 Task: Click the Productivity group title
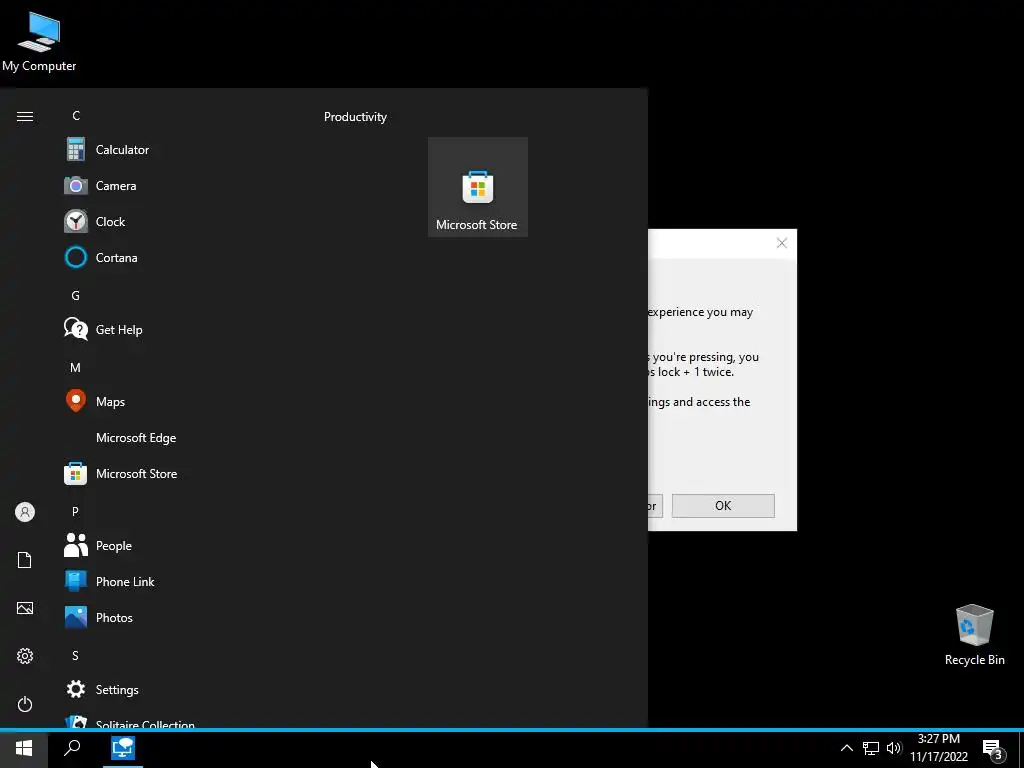point(355,117)
